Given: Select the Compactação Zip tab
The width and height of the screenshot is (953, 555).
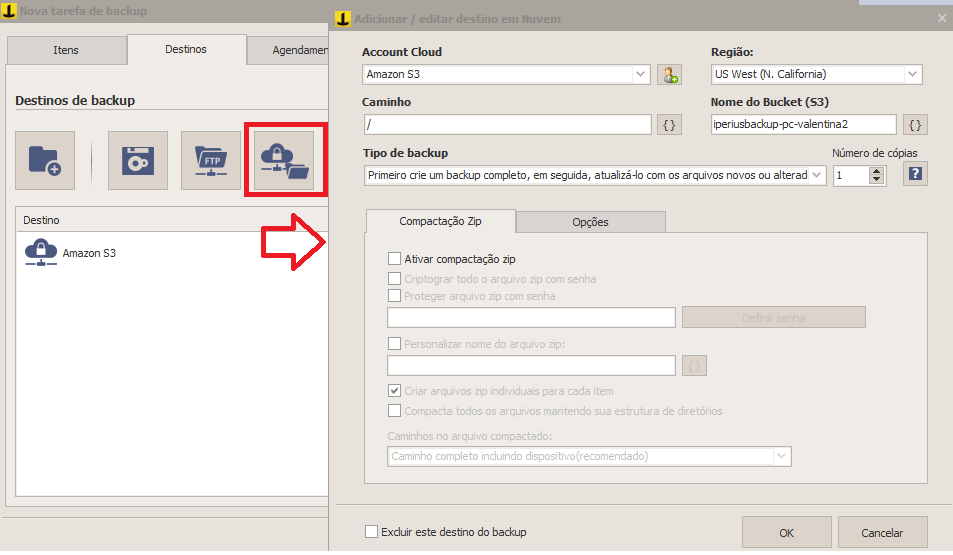Looking at the screenshot, I should pos(441,221).
